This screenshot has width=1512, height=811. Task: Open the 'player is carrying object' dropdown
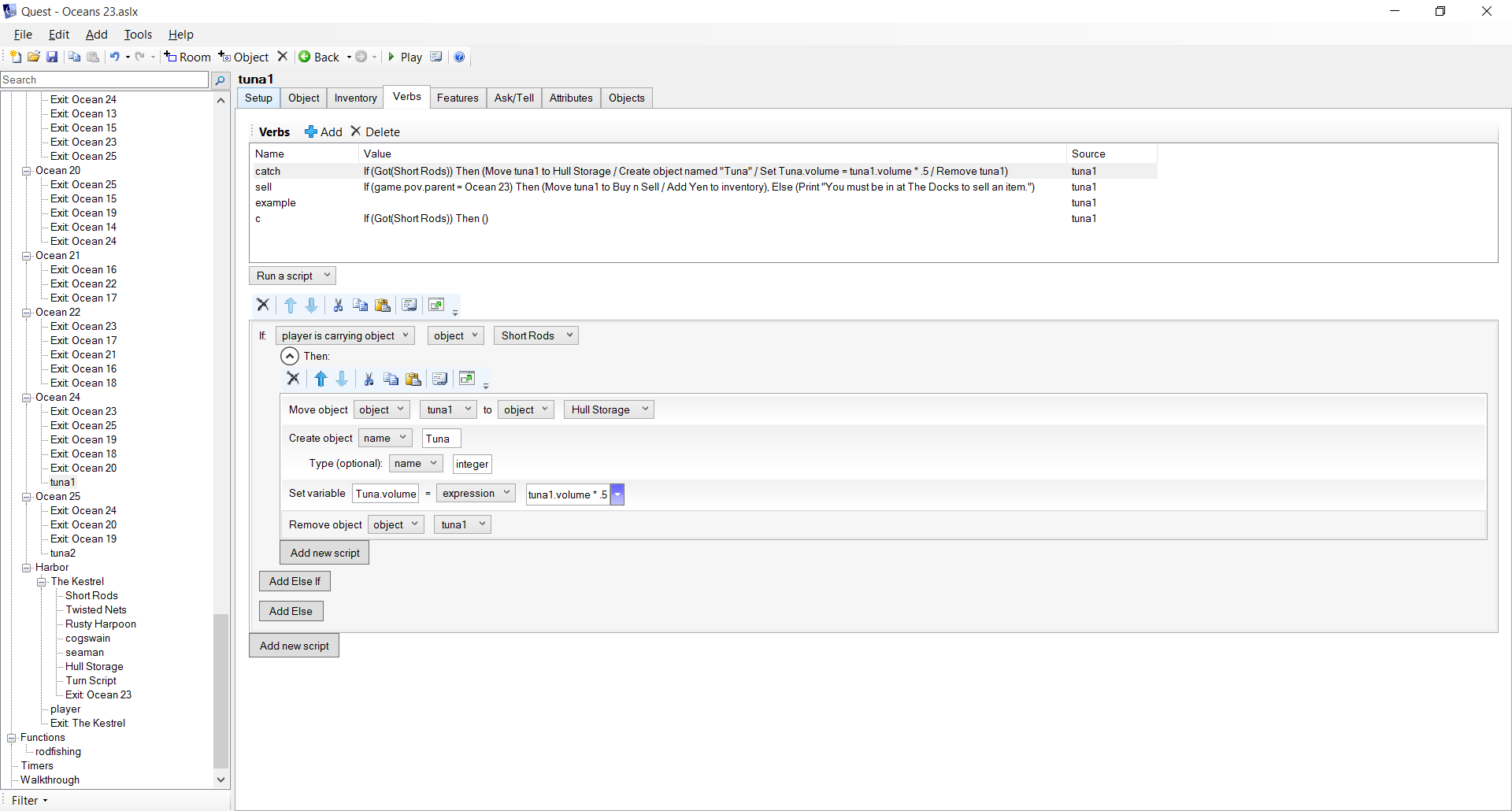pos(345,335)
